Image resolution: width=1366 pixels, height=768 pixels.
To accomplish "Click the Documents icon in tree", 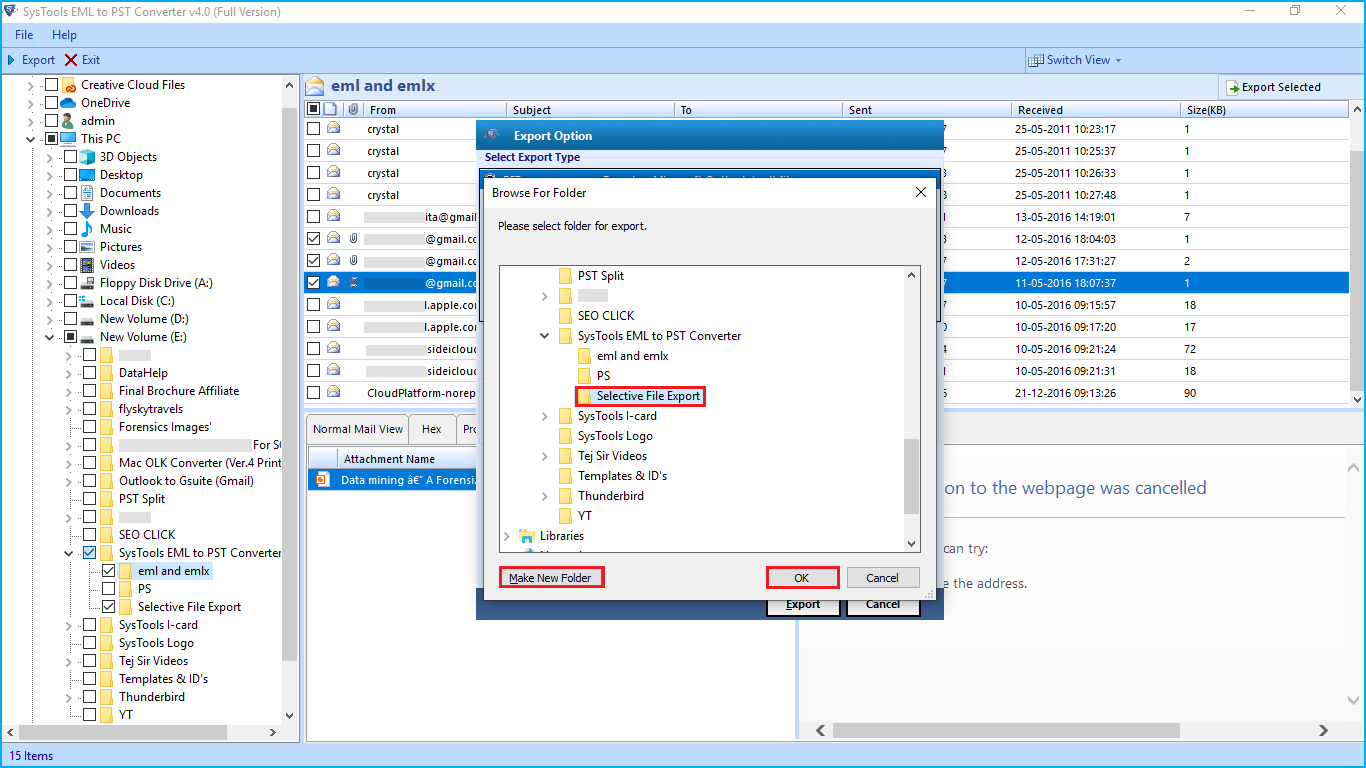I will 88,193.
